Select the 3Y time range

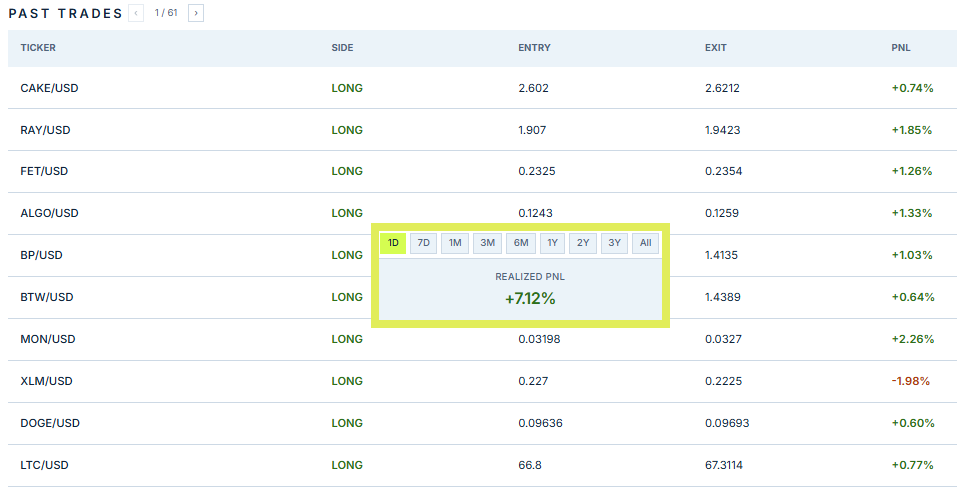[615, 243]
